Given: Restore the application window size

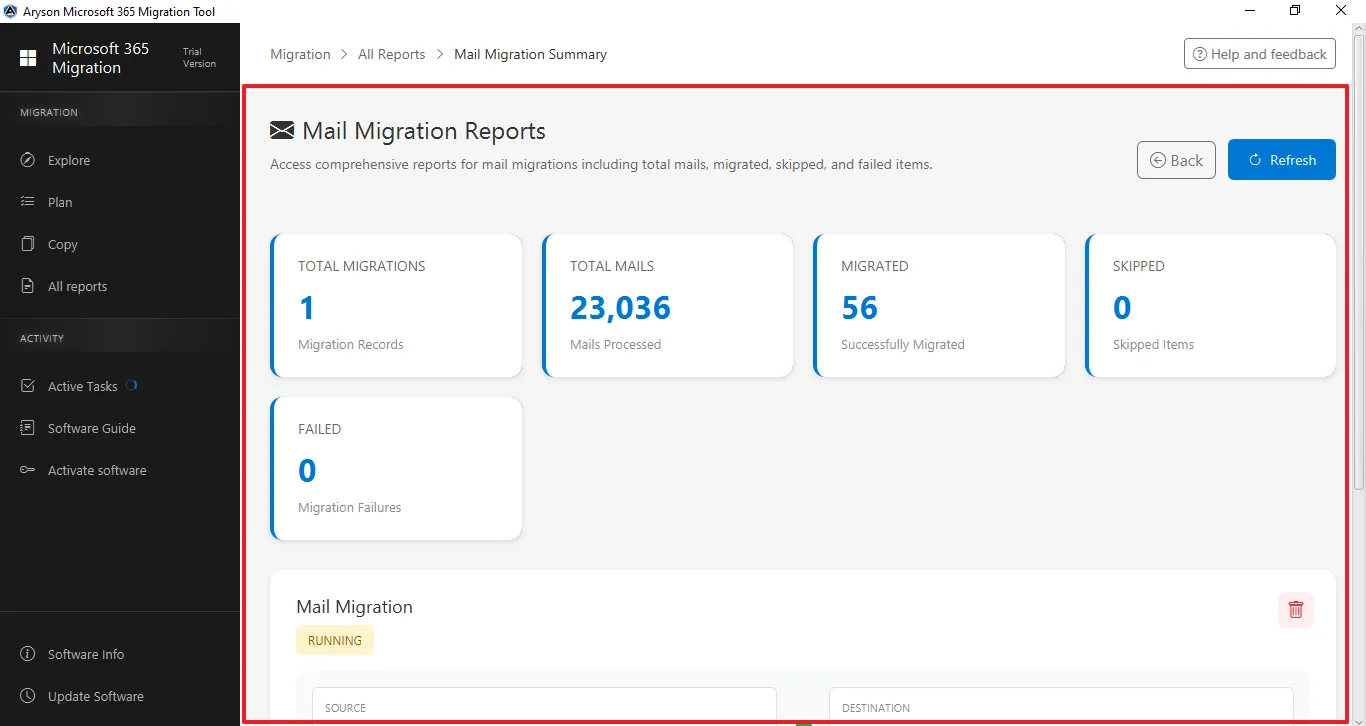Looking at the screenshot, I should click(x=1295, y=11).
